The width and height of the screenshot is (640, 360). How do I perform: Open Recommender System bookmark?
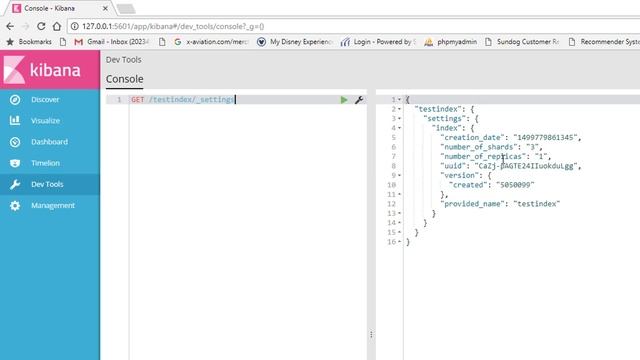coord(604,42)
